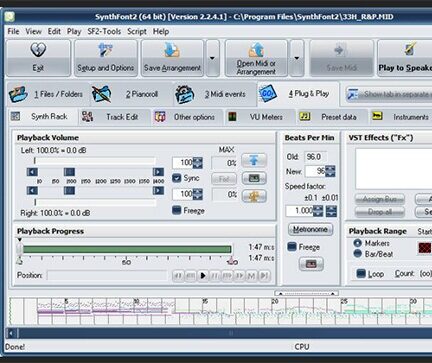Select the Markers radio button
432x363 pixels.
358,243
